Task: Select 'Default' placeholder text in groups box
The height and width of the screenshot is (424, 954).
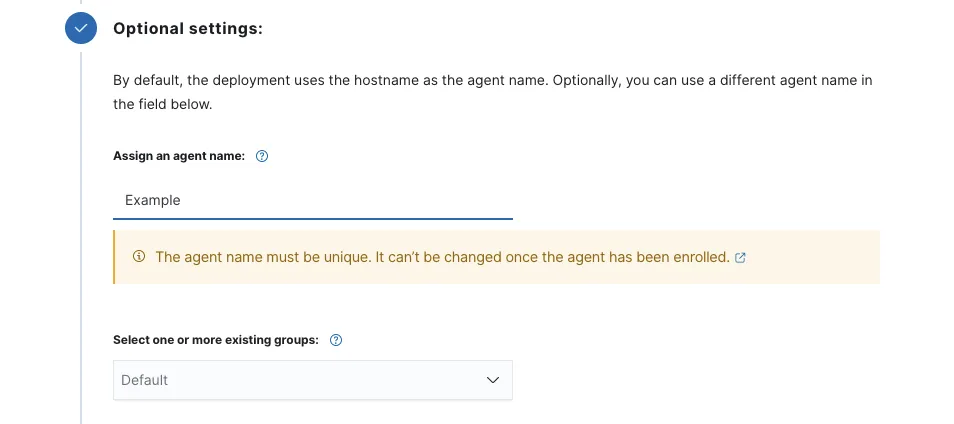Action: (x=145, y=380)
